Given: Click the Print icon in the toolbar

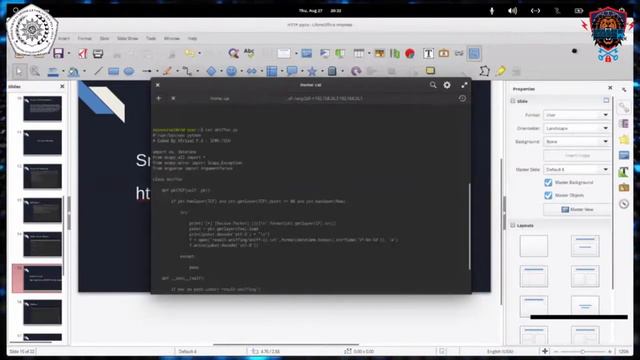Looking at the screenshot, I should (98, 53).
